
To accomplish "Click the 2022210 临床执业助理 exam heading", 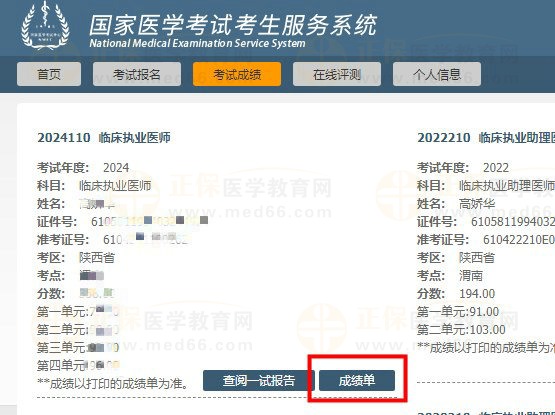I will [x=486, y=137].
